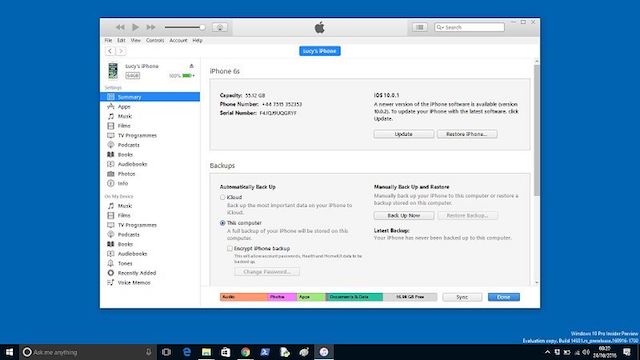Go back with left chevron
The image size is (640, 360).
pos(110,51)
